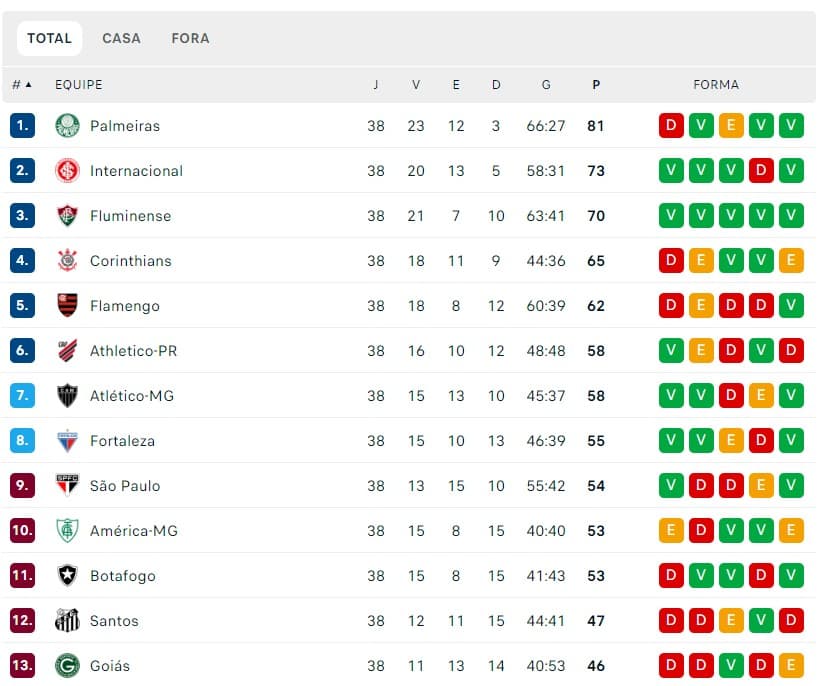This screenshot has height=686, width=822.
Task: Open the Santos club crest
Action: pyautogui.click(x=67, y=620)
